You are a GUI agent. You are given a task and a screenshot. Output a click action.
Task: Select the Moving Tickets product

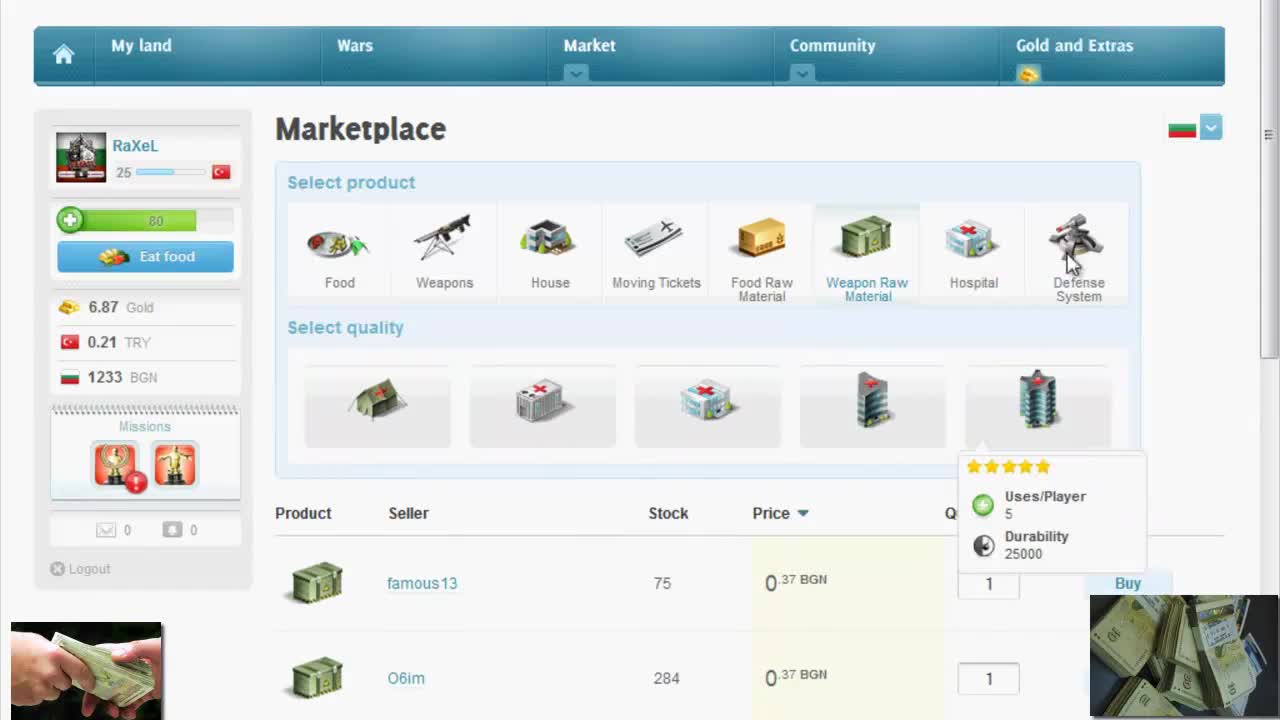656,252
